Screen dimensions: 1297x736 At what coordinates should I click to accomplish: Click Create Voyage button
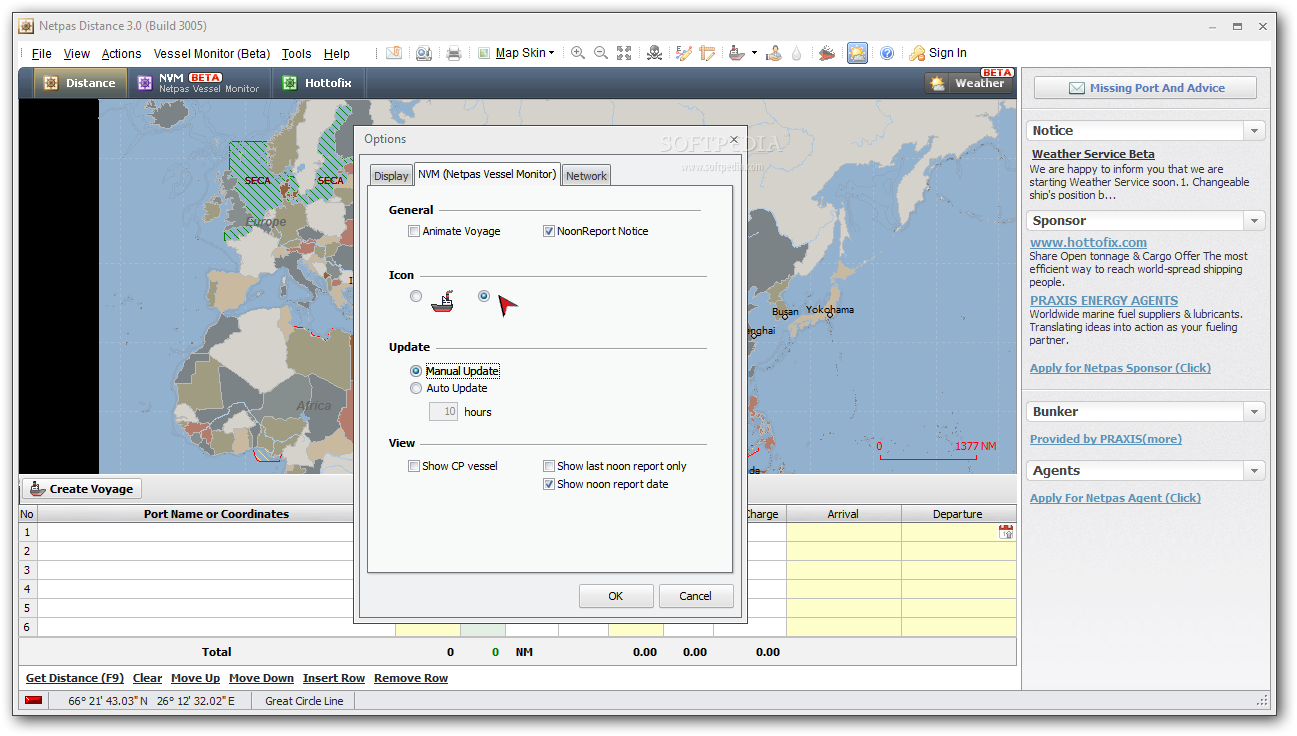(82, 489)
